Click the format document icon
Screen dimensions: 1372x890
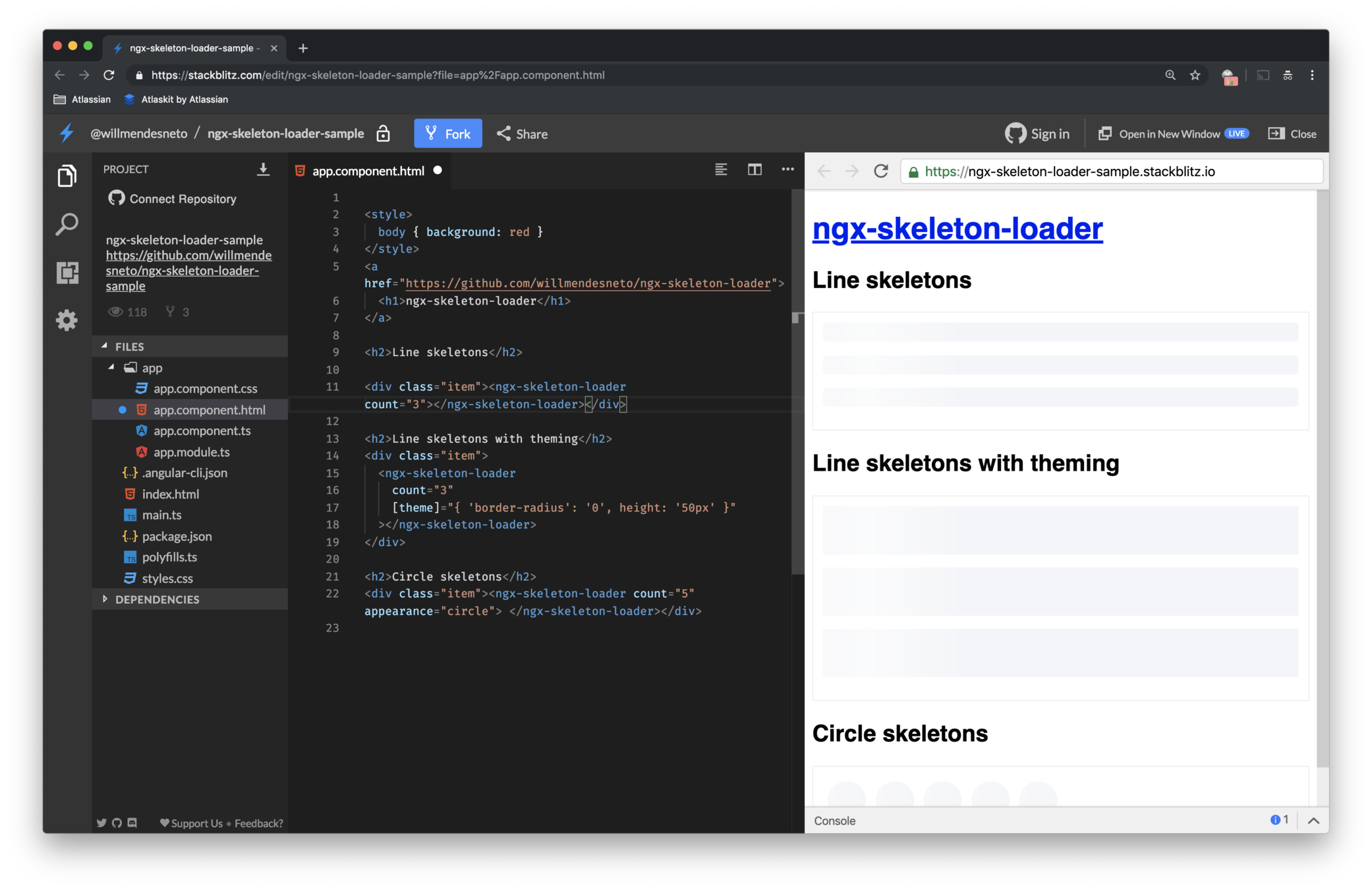pos(721,169)
